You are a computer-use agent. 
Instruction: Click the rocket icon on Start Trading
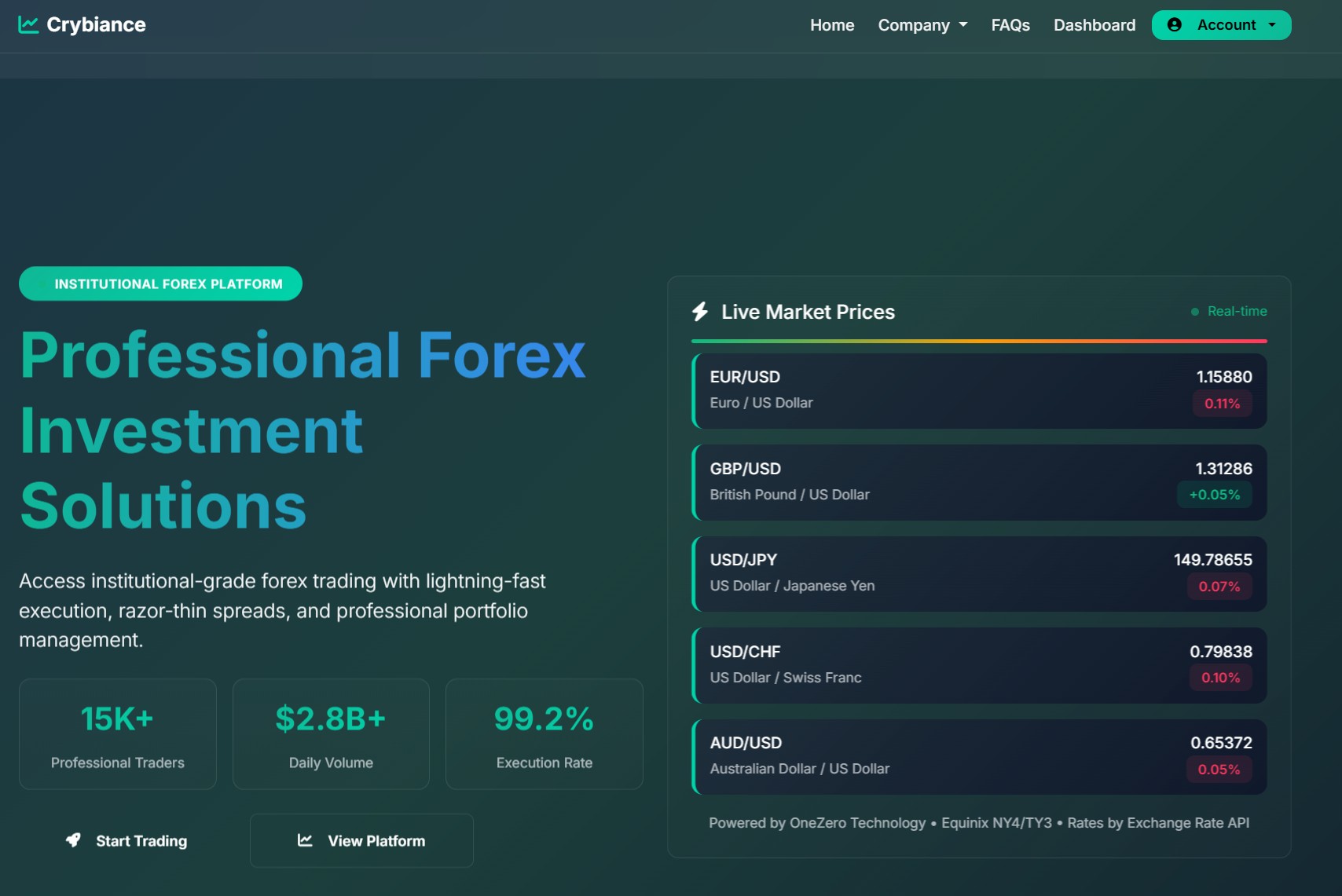[73, 840]
